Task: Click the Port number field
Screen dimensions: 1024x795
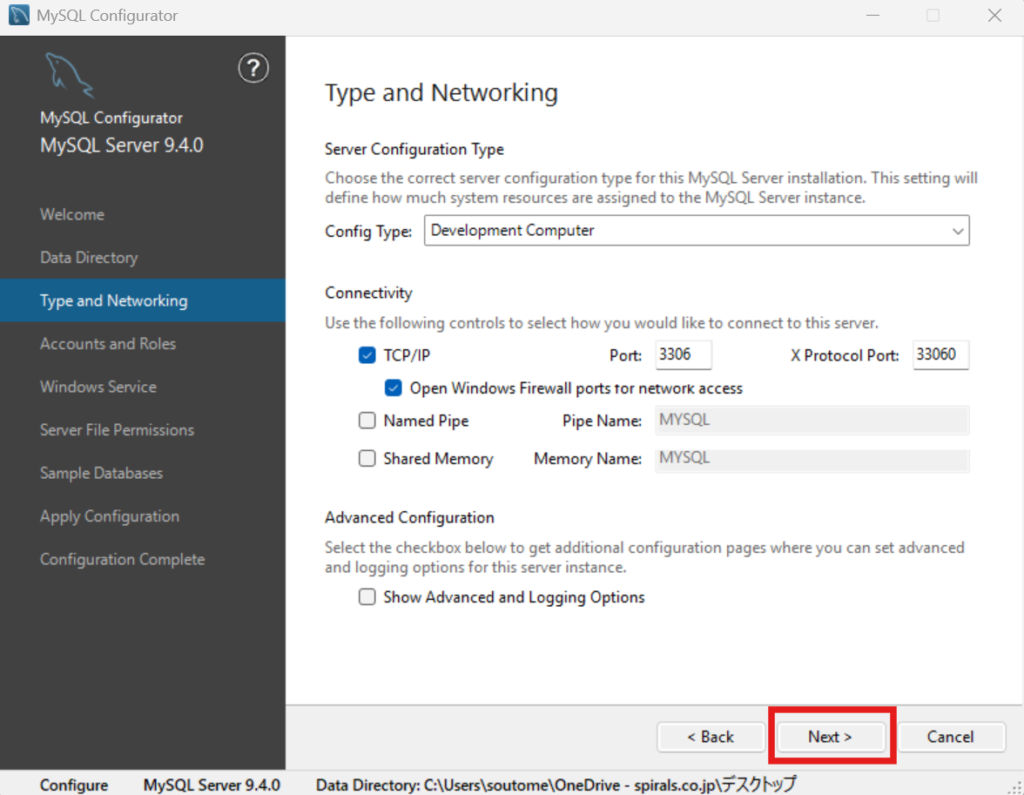Action: click(x=683, y=355)
